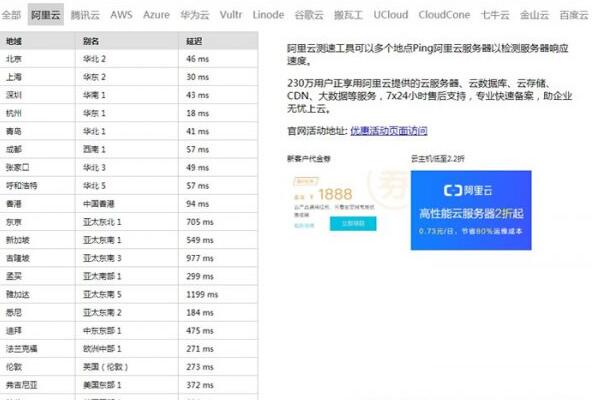Select the 上海 region cell
600x400 pixels.
click(38, 77)
